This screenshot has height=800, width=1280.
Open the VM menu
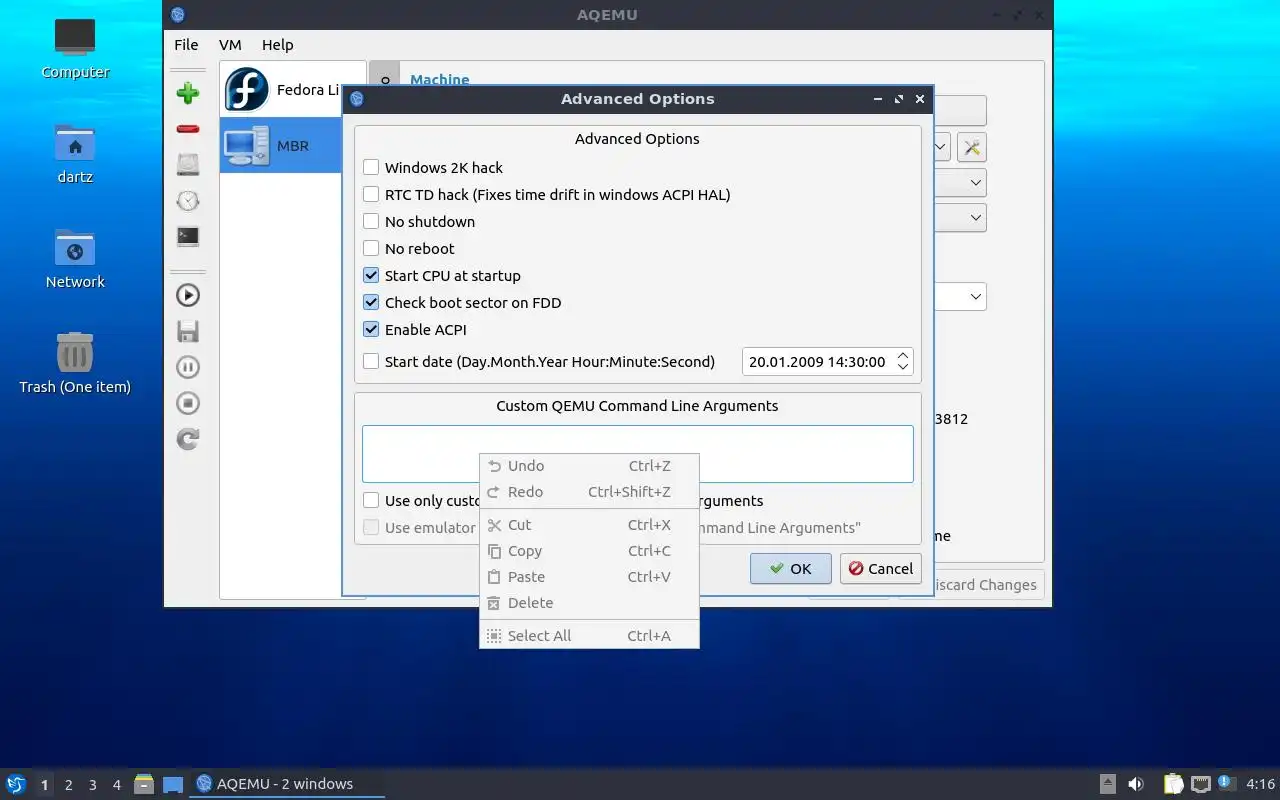coord(230,45)
